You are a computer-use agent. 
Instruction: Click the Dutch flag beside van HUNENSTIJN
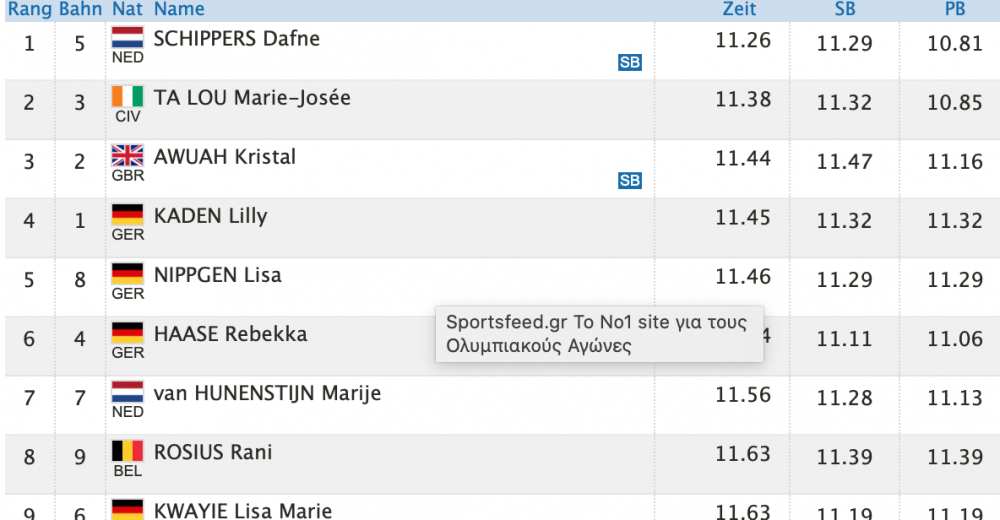pos(128,392)
